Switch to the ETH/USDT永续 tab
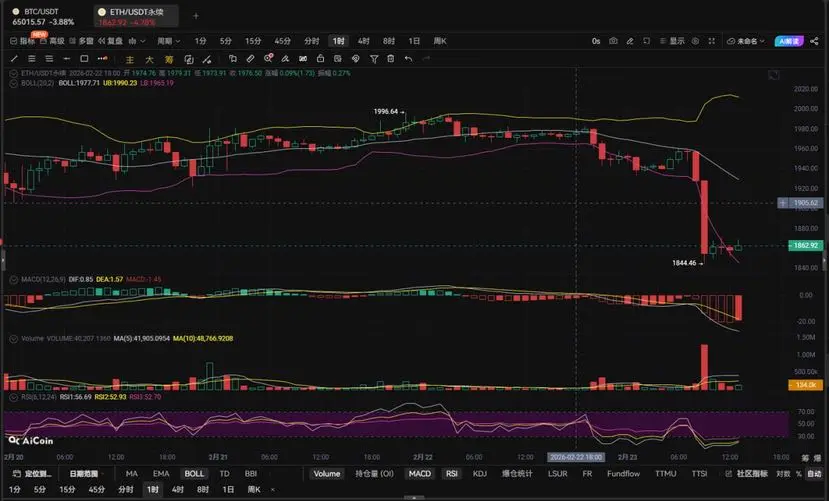 (136, 16)
